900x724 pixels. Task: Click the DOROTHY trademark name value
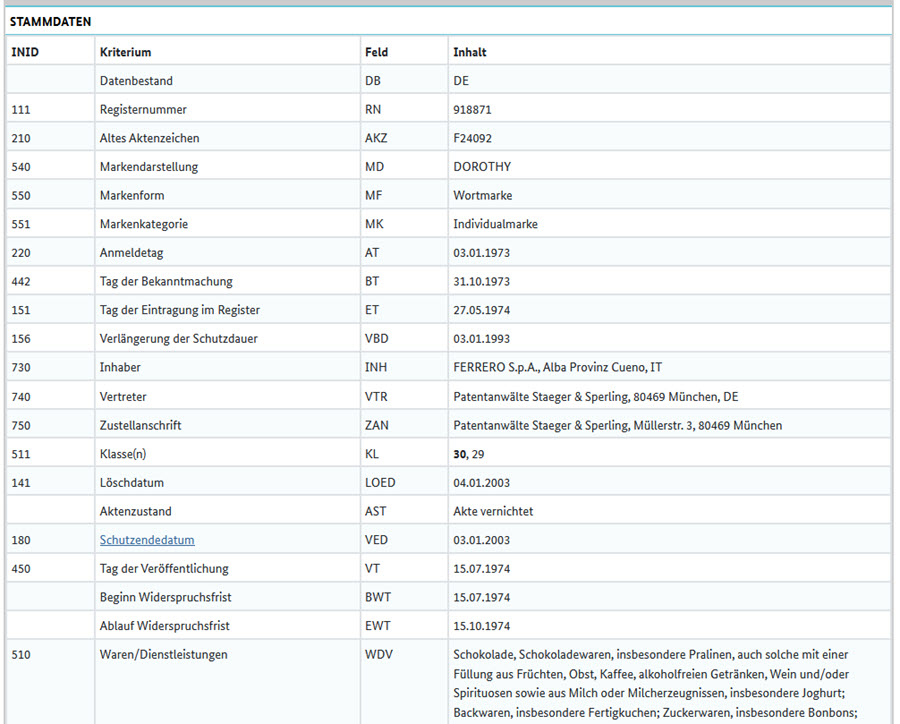coord(482,167)
